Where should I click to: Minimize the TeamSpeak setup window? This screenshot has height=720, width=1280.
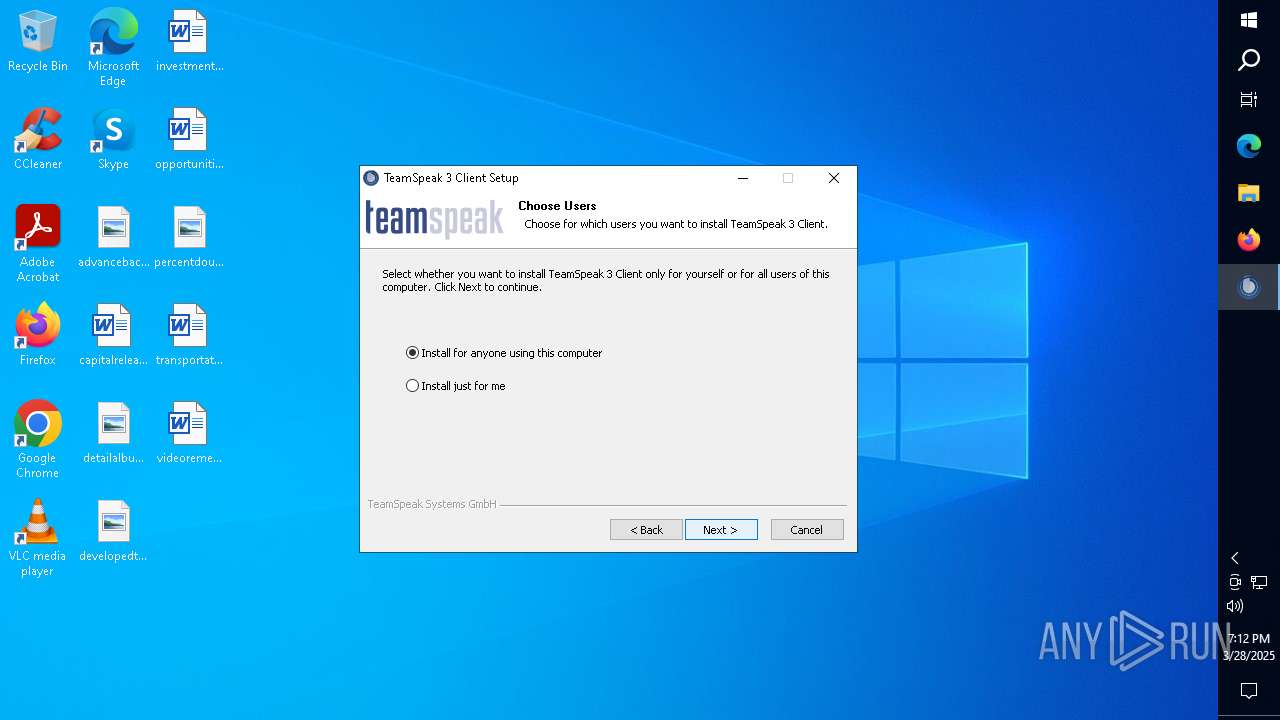[x=743, y=178]
